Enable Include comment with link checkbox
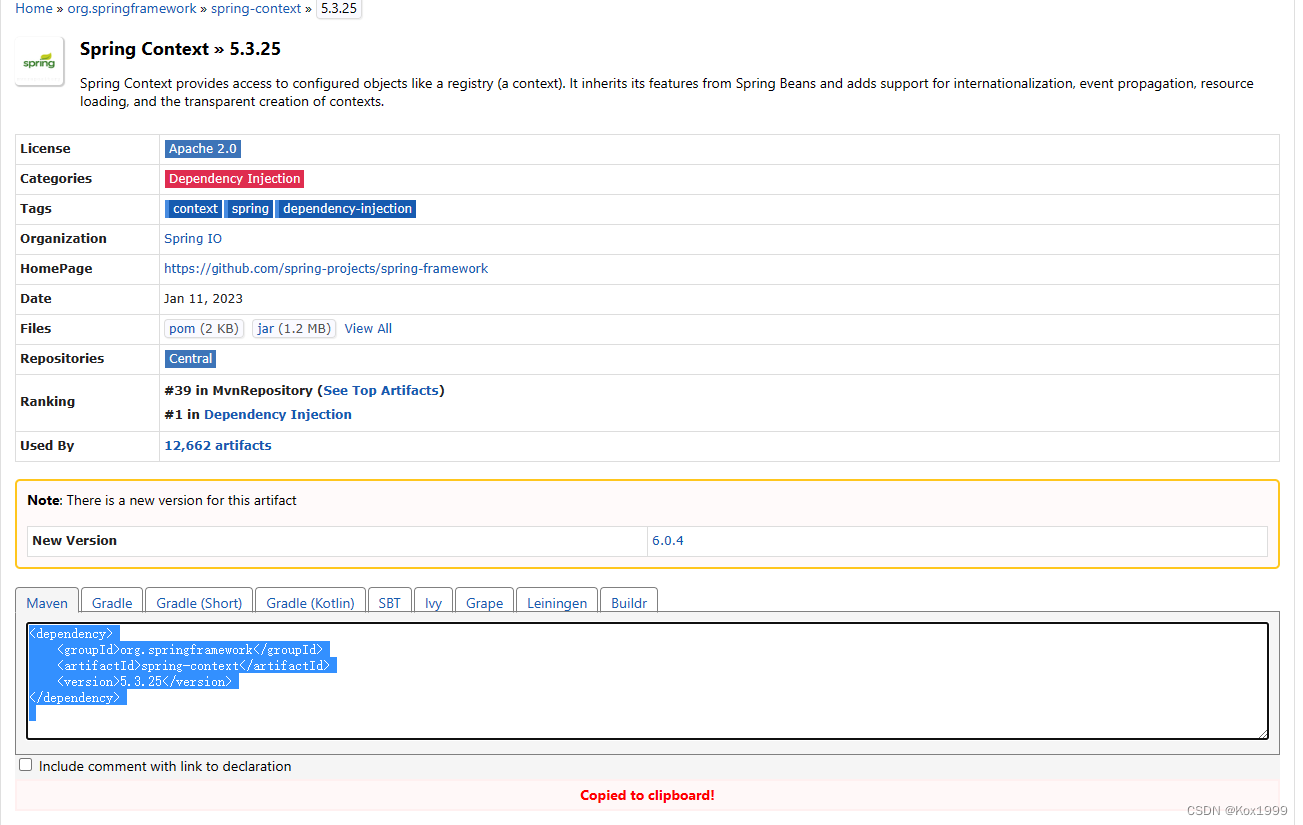 pos(26,765)
